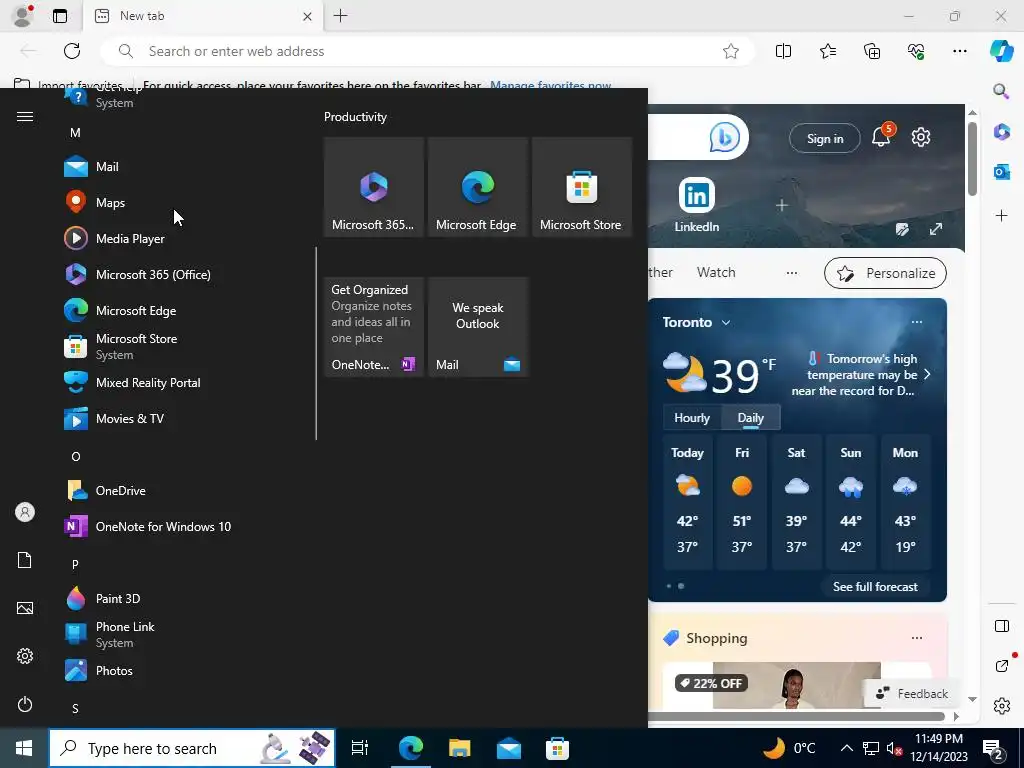This screenshot has width=1024, height=768.
Task: Toggle Edge split screen
Action: 783,51
